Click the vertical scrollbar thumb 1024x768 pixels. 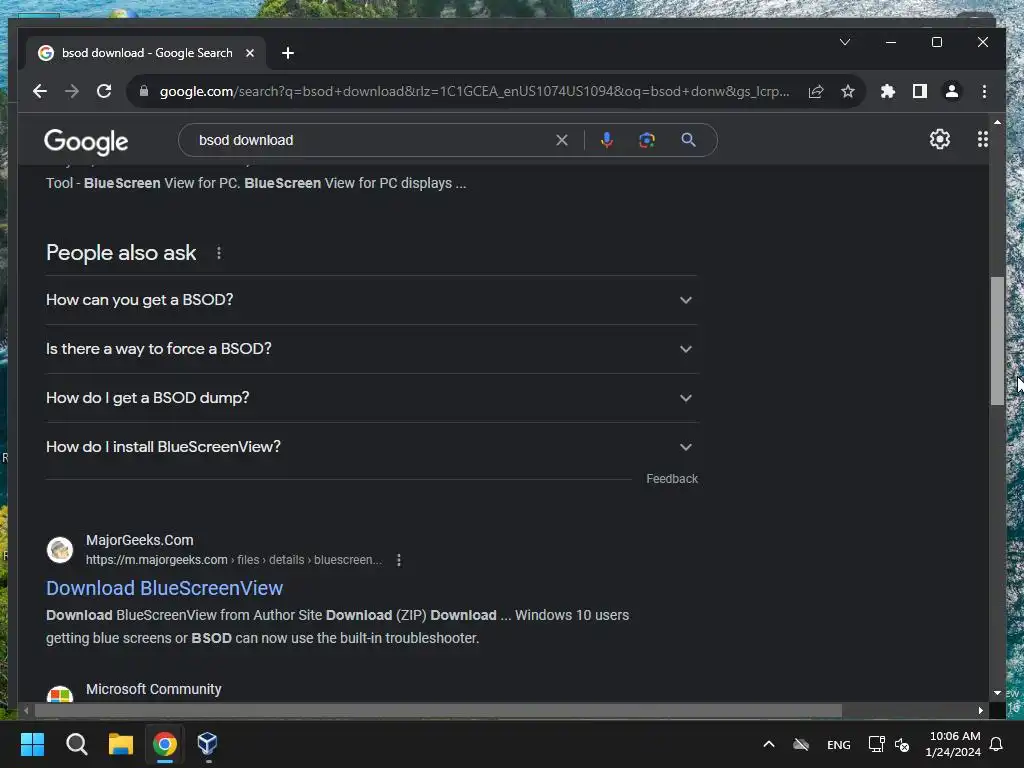[997, 341]
